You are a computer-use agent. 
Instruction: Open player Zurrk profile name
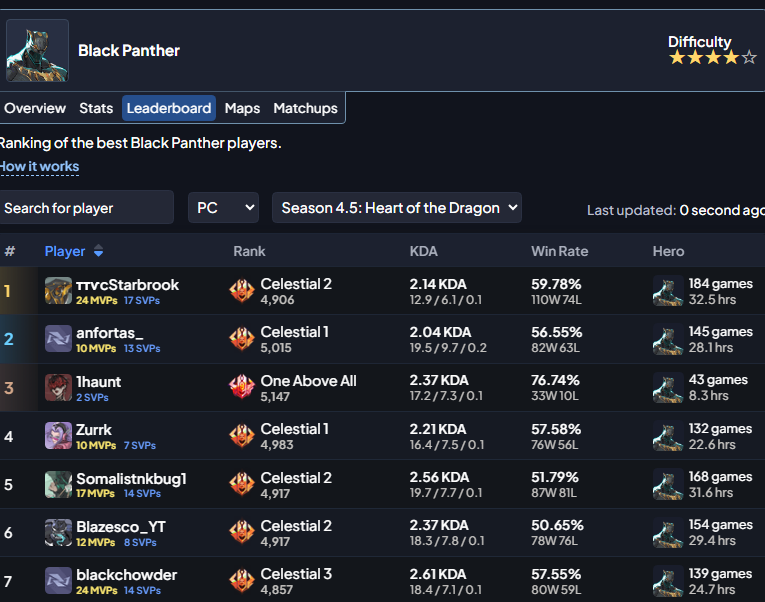[x=94, y=430]
